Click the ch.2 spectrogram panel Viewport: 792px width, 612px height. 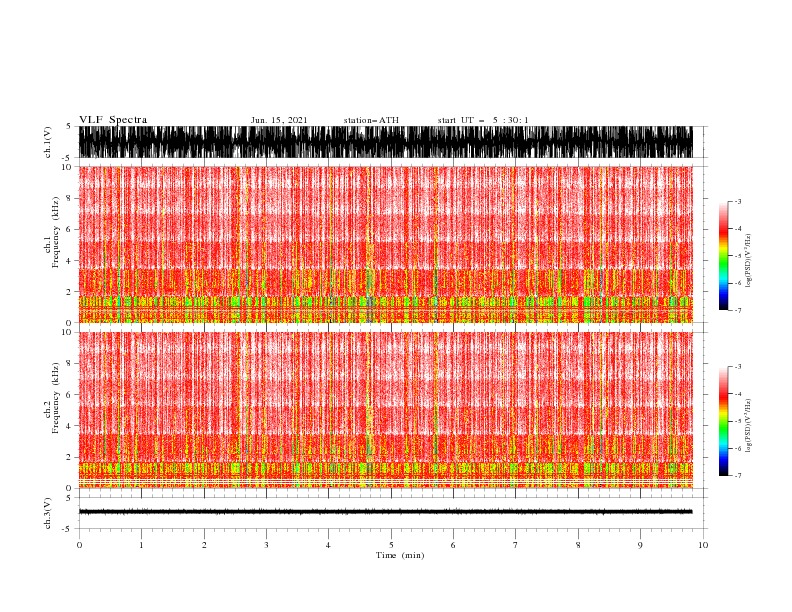pos(385,410)
